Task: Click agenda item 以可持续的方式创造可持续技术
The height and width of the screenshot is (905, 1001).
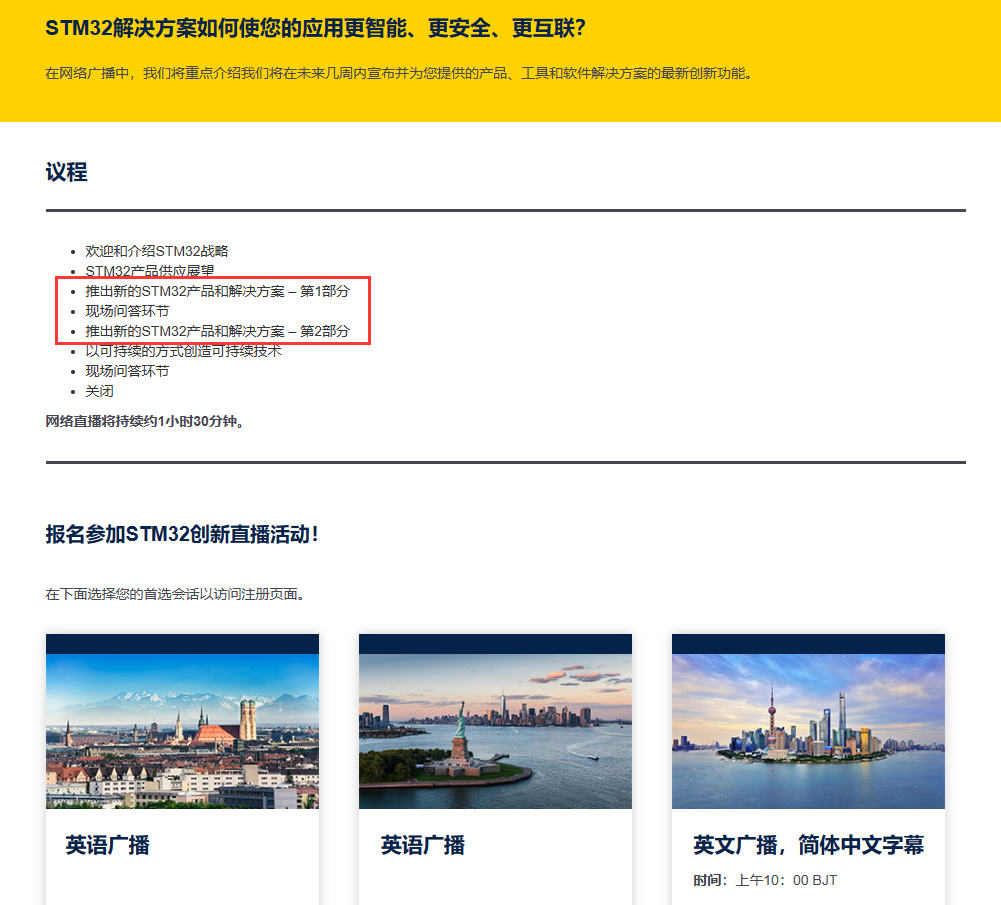Action: pyautogui.click(x=184, y=351)
